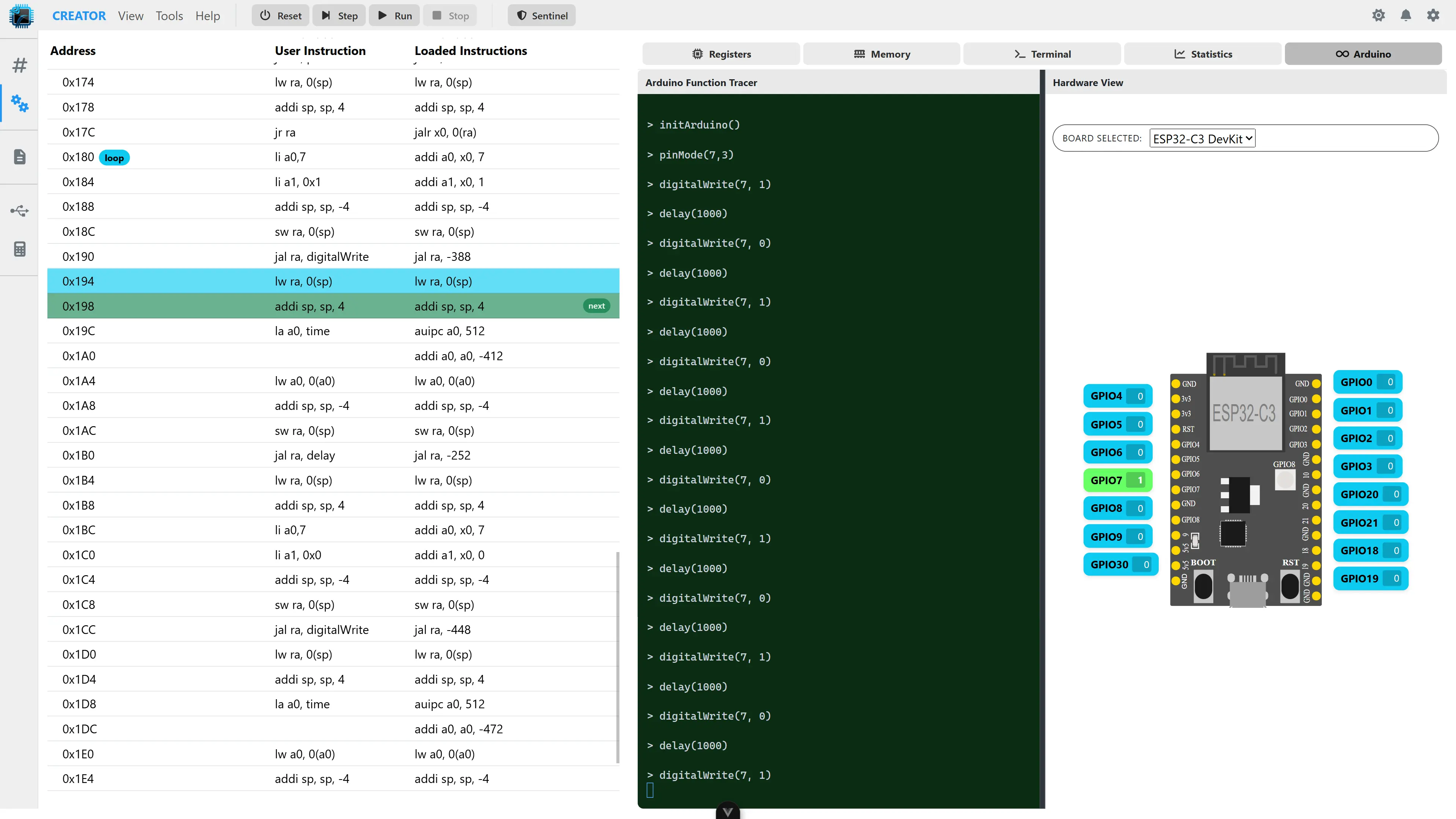
Task: Select the row at address 0x1B0
Action: click(333, 455)
